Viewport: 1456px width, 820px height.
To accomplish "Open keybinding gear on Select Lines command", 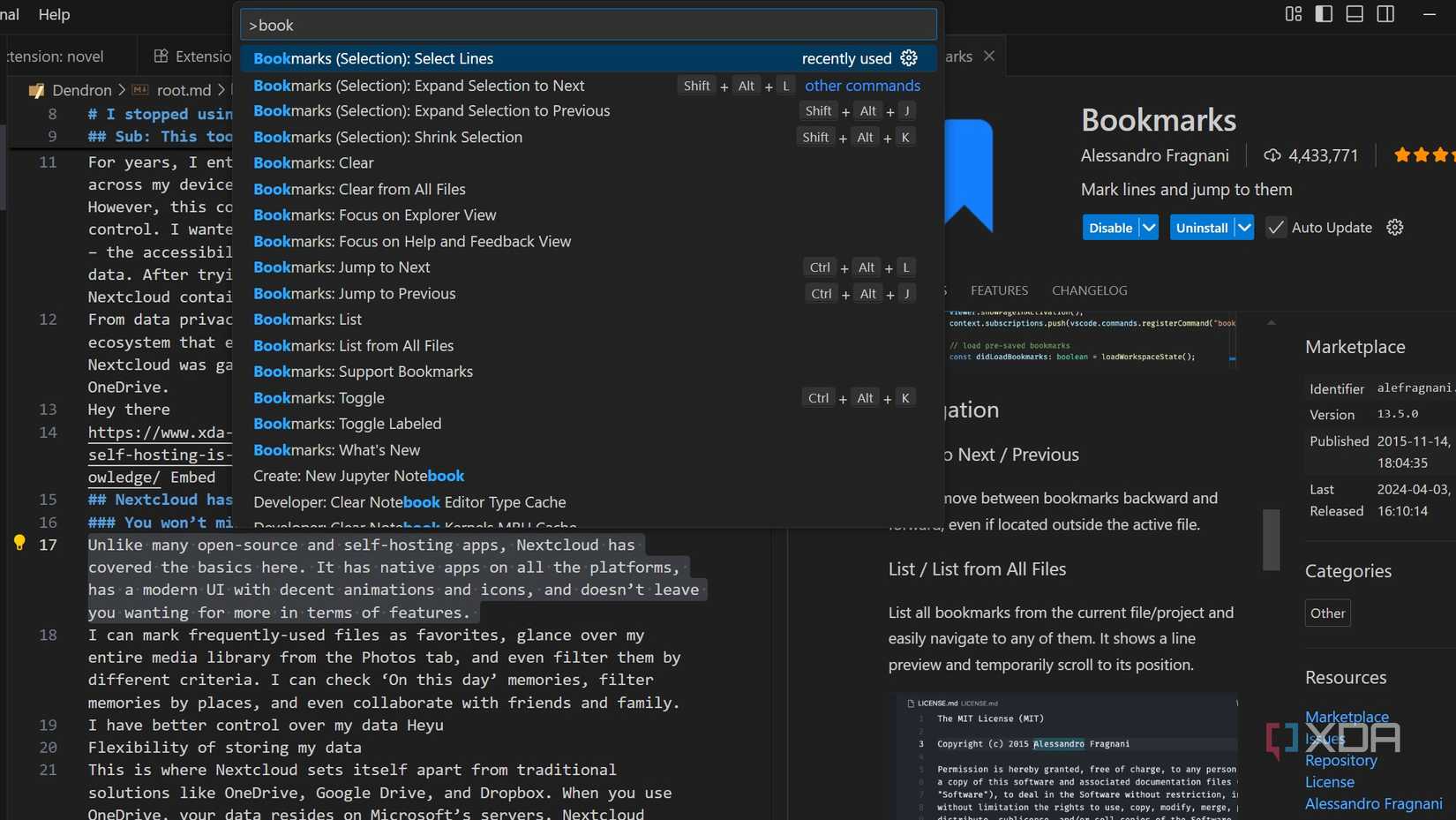I will point(909,57).
